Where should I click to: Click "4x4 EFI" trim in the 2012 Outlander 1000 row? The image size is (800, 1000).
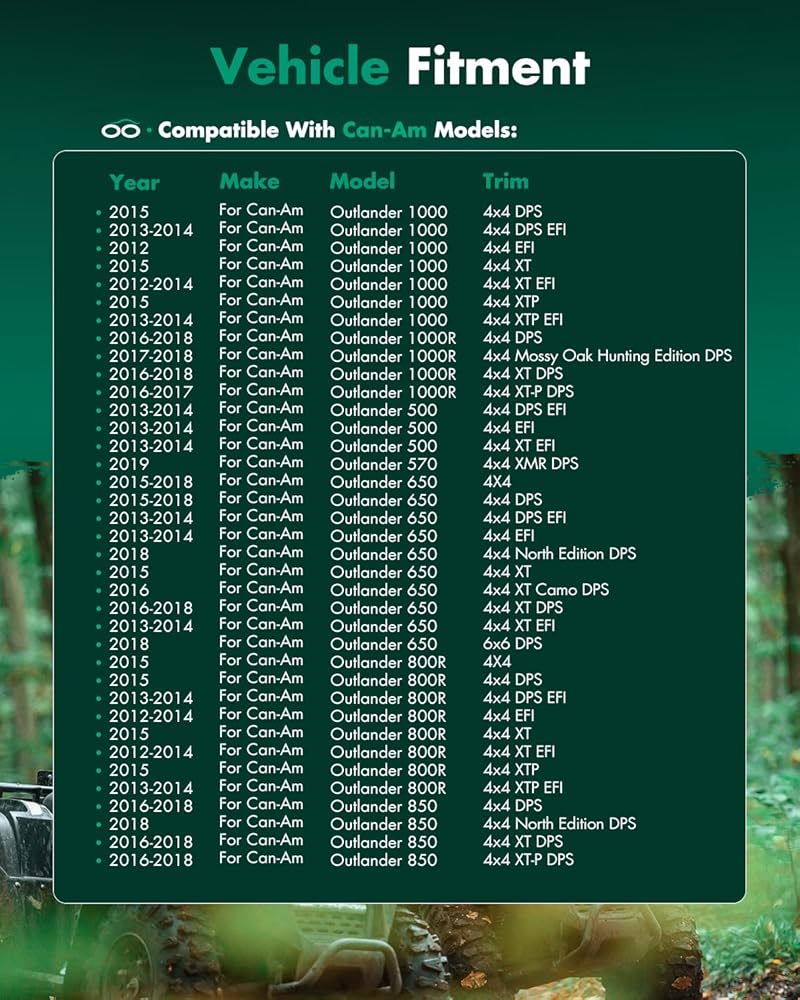(x=508, y=247)
